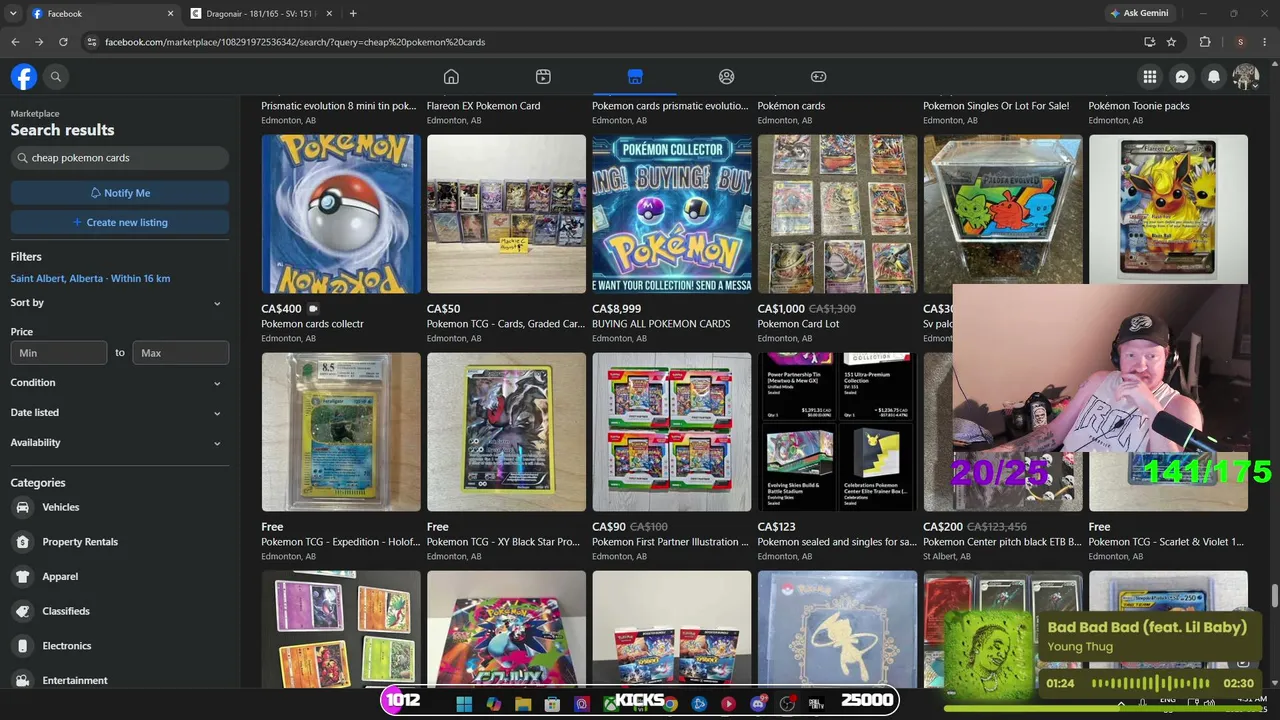
Task: Click the Facebook logo
Action: (24, 77)
